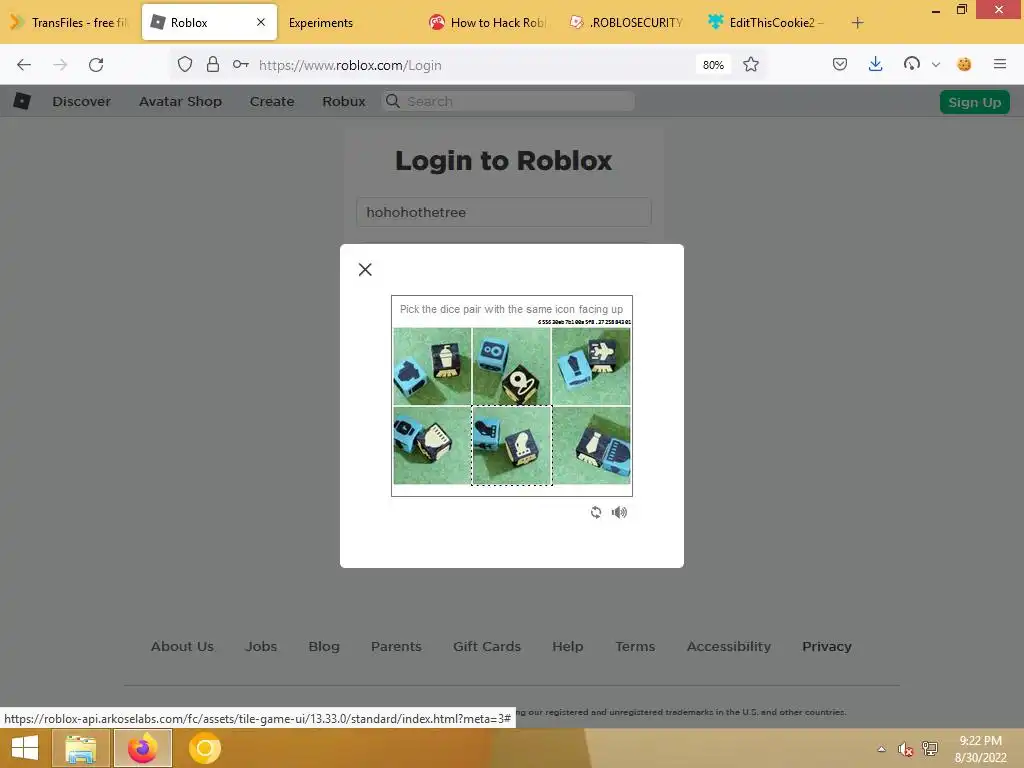
Task: Show hidden system tray icons
Action: 881,749
